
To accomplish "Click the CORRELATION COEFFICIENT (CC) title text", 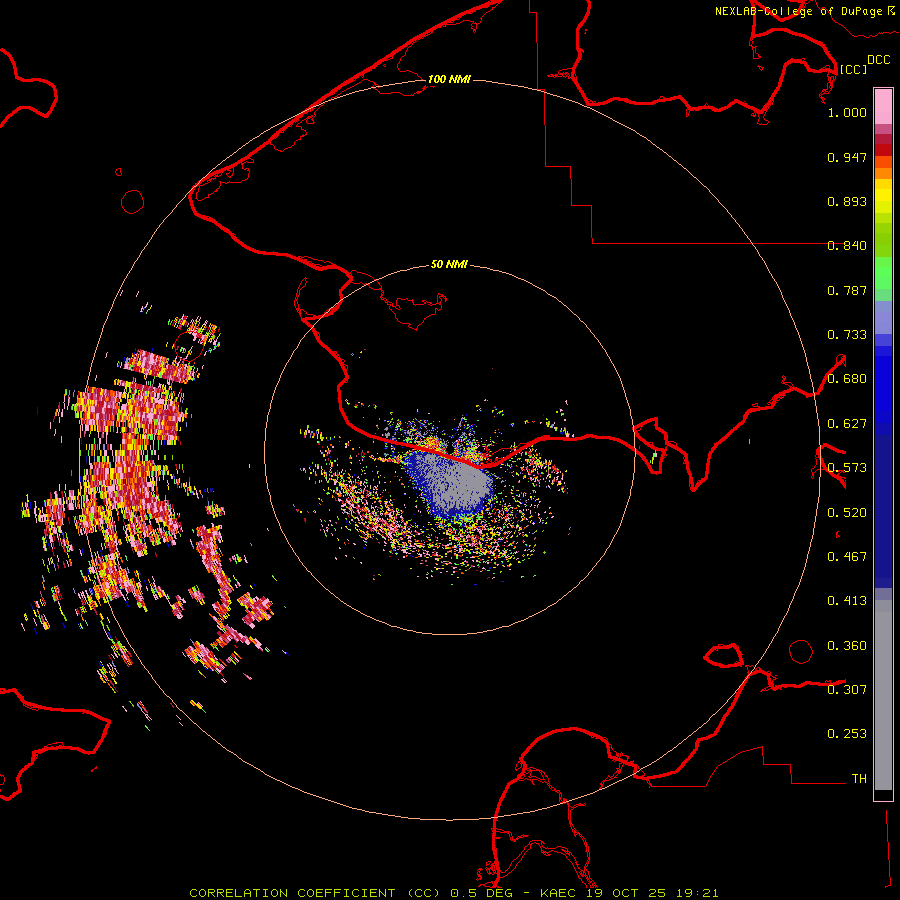I will (x=315, y=893).
